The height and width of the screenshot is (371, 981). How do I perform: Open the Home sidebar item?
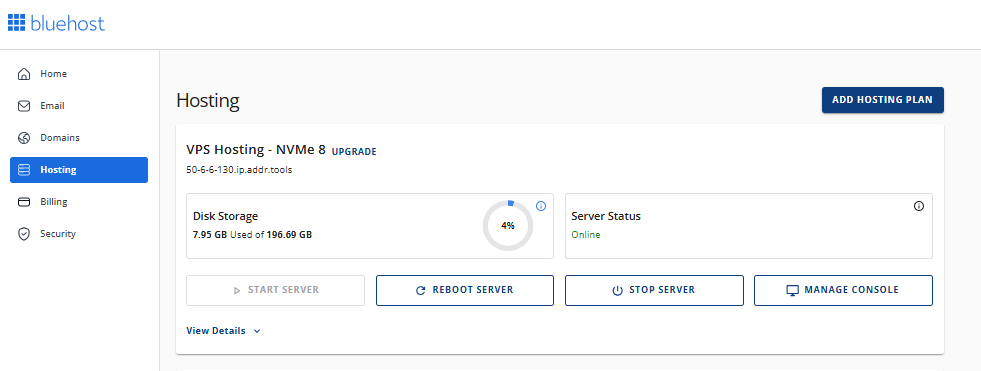click(x=79, y=74)
